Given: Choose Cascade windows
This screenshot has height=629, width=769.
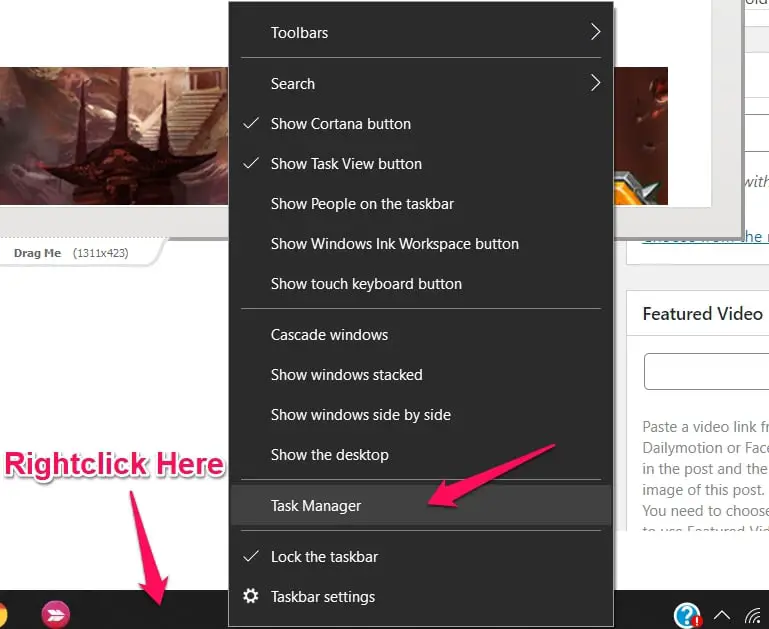Looking at the screenshot, I should coord(421,335).
